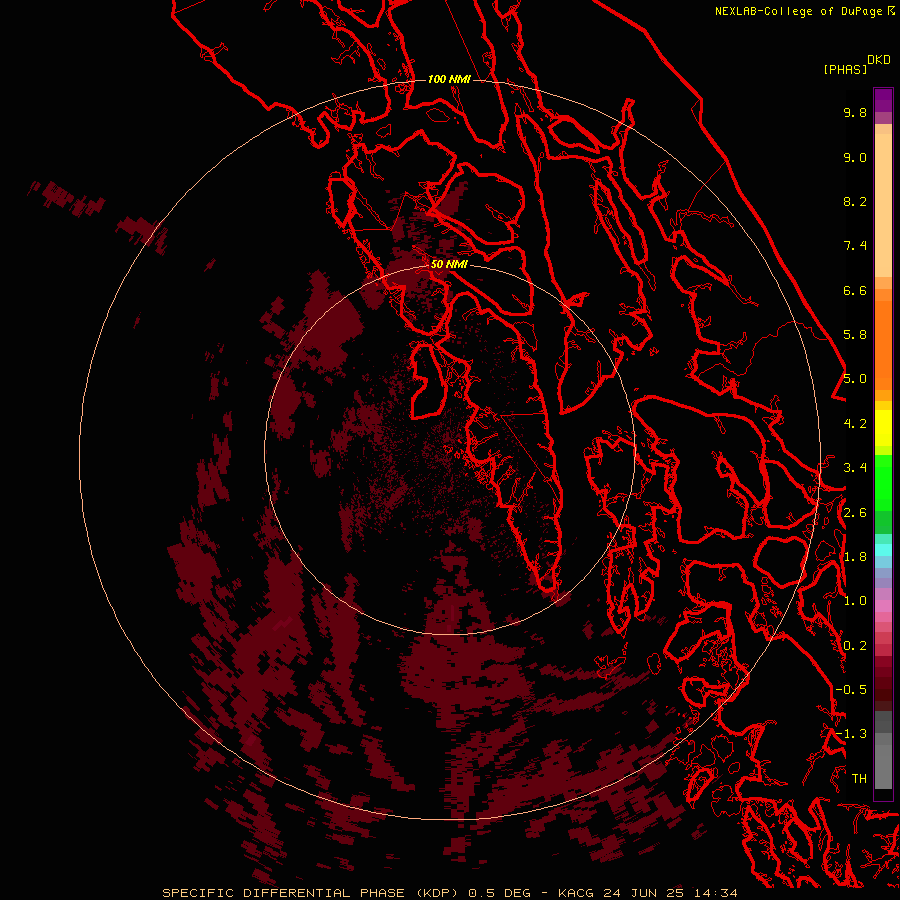The width and height of the screenshot is (900, 900).
Task: Pick the purple top segment of color bar
Action: (883, 100)
